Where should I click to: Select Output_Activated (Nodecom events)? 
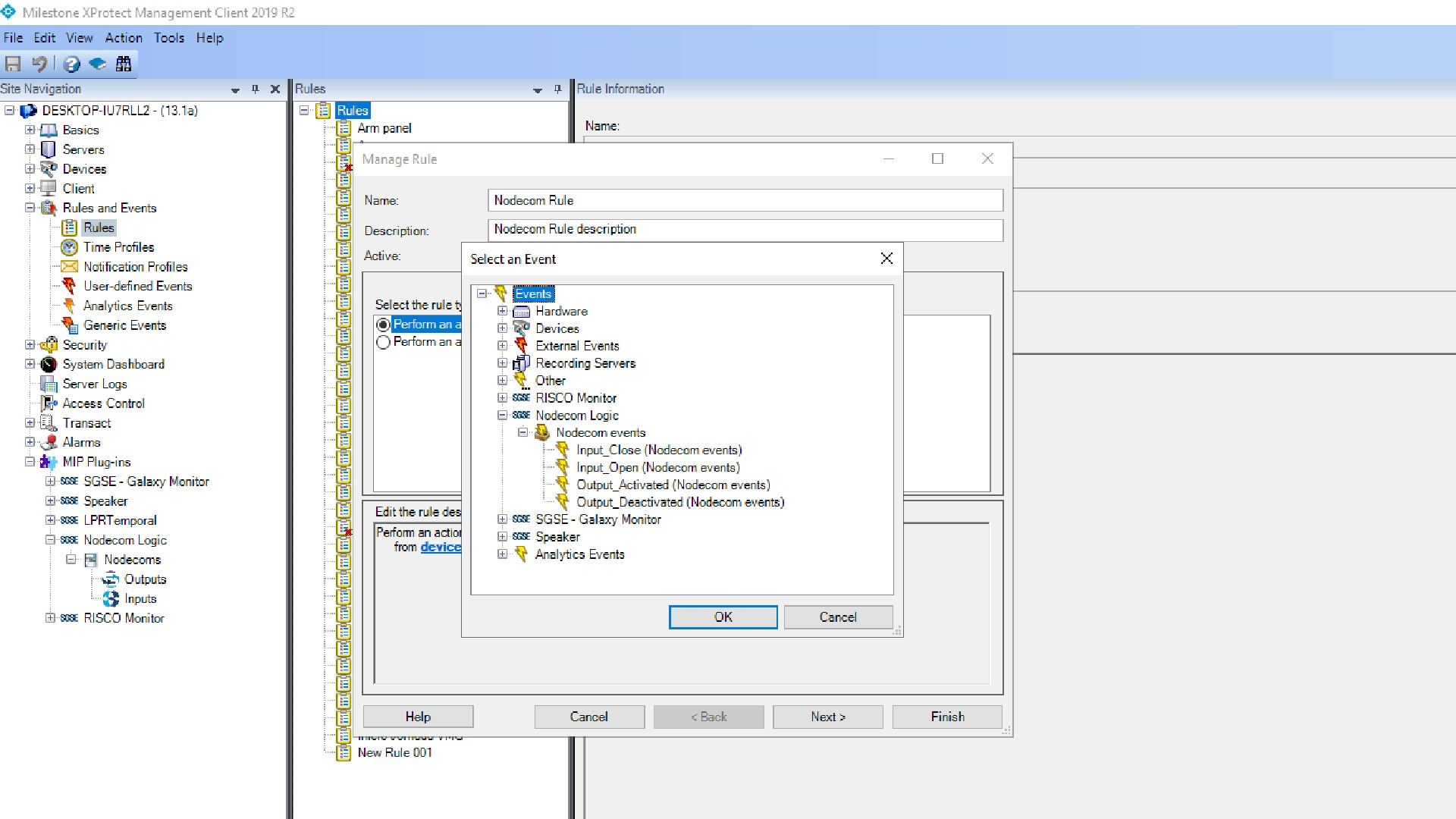(x=673, y=485)
